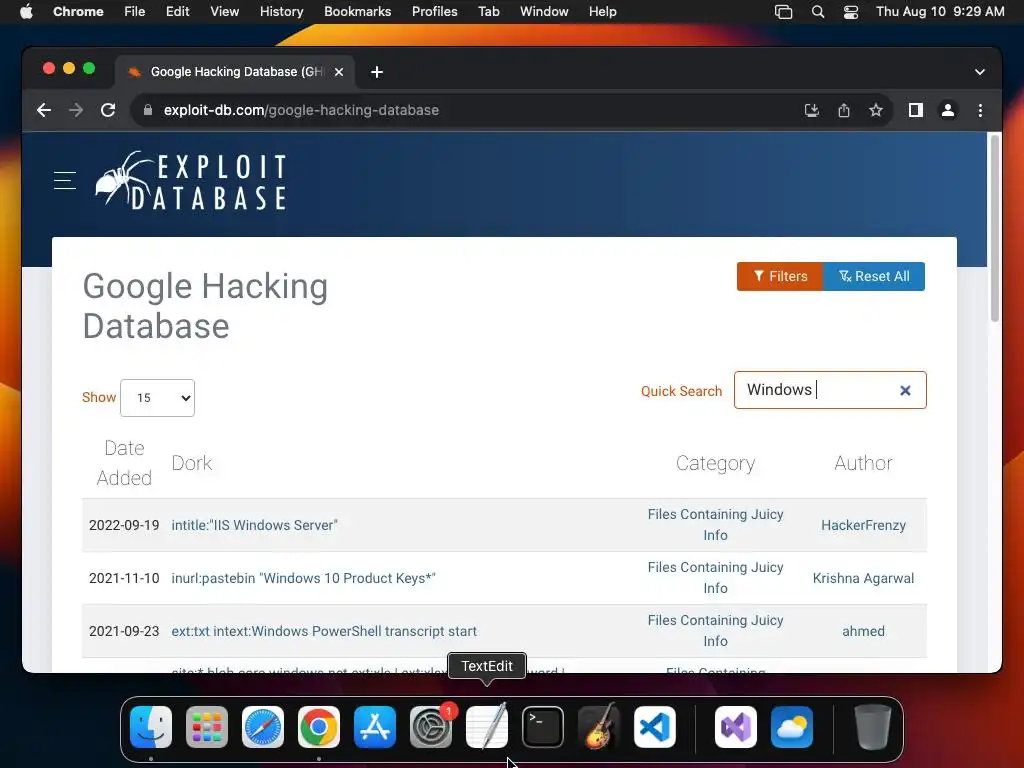
Task: Open the Help menu
Action: (x=602, y=12)
